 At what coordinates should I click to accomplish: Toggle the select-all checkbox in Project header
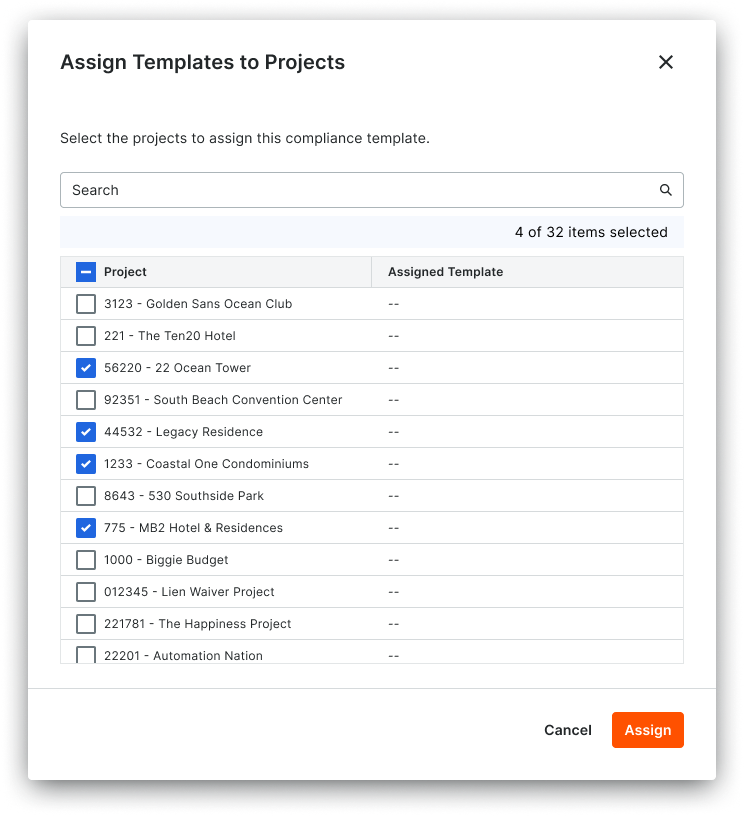(x=86, y=272)
